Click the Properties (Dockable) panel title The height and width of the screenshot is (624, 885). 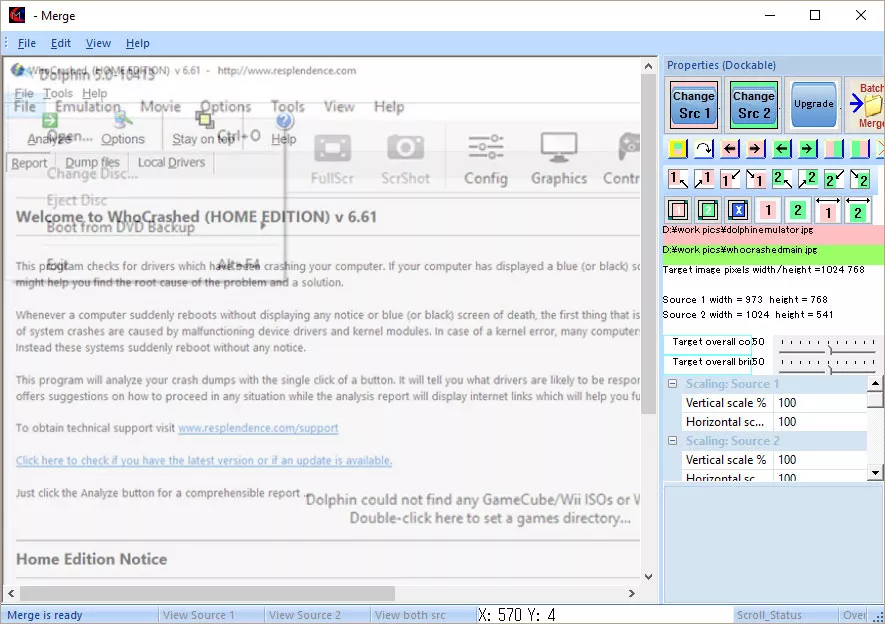721,65
